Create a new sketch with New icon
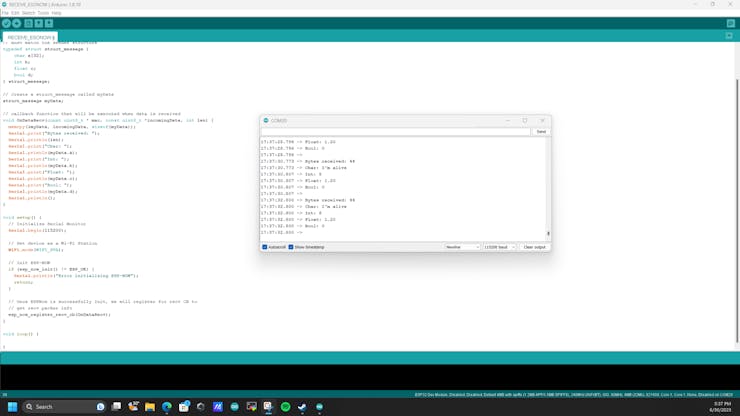The width and height of the screenshot is (740, 416). [x=28, y=23]
